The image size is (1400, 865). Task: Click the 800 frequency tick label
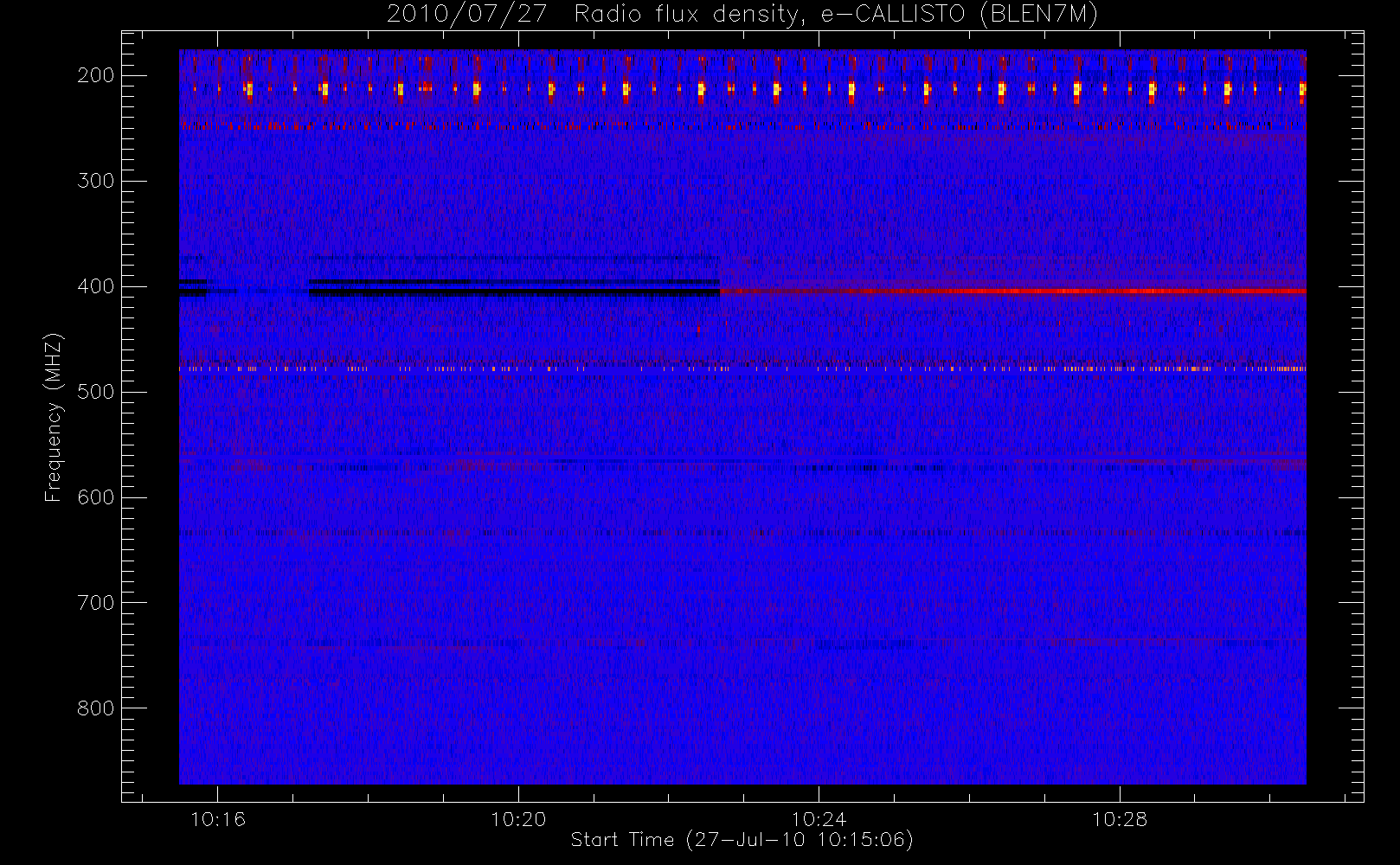coord(95,708)
